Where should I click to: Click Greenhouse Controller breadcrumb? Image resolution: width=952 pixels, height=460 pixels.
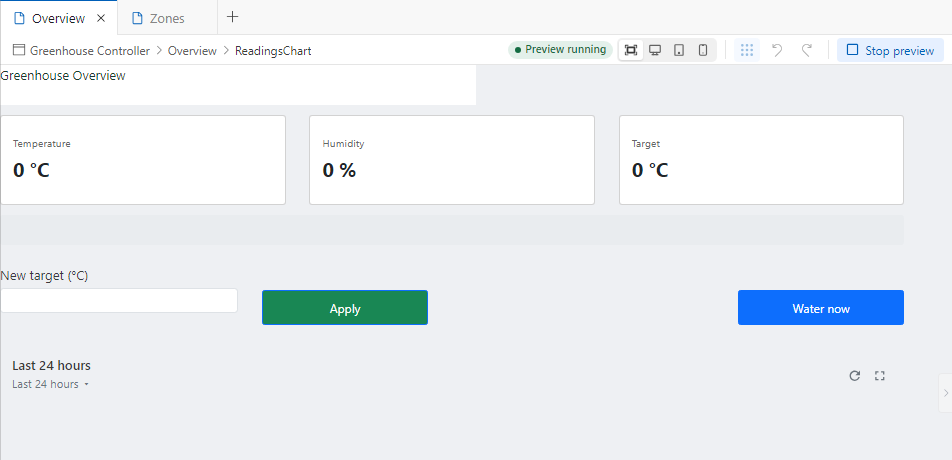(90, 51)
